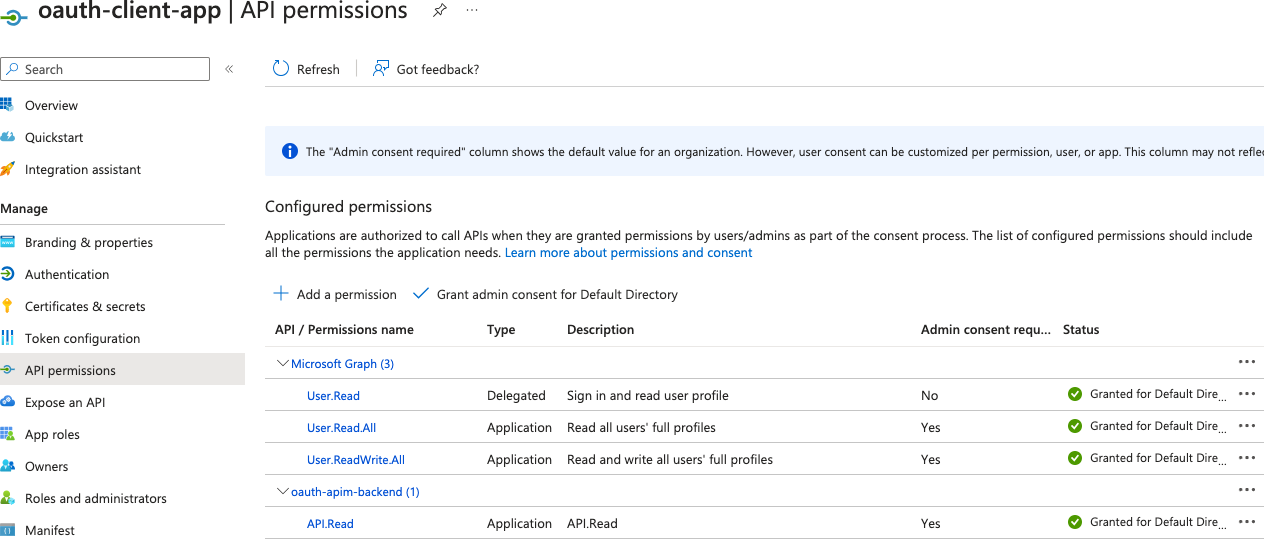Open the oauth-apim-backend (1) link
The height and width of the screenshot is (549, 1264).
tap(355, 492)
